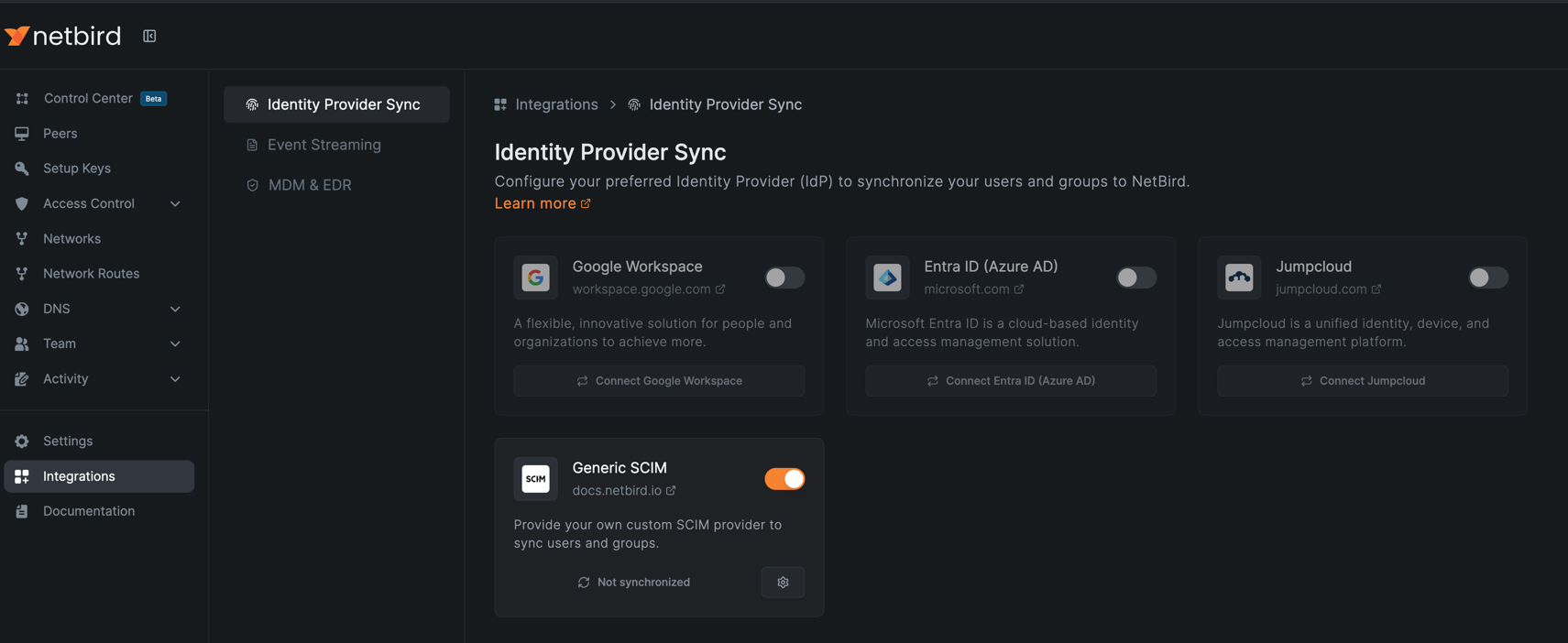The height and width of the screenshot is (643, 1568).
Task: Click the Activity icon in sidebar
Action: coord(22,379)
